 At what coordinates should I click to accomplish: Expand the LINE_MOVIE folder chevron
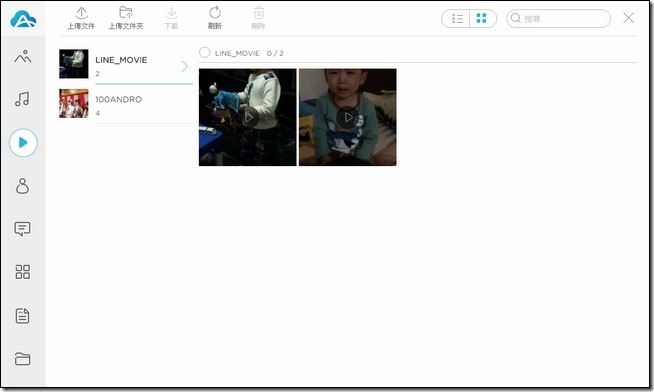(185, 66)
